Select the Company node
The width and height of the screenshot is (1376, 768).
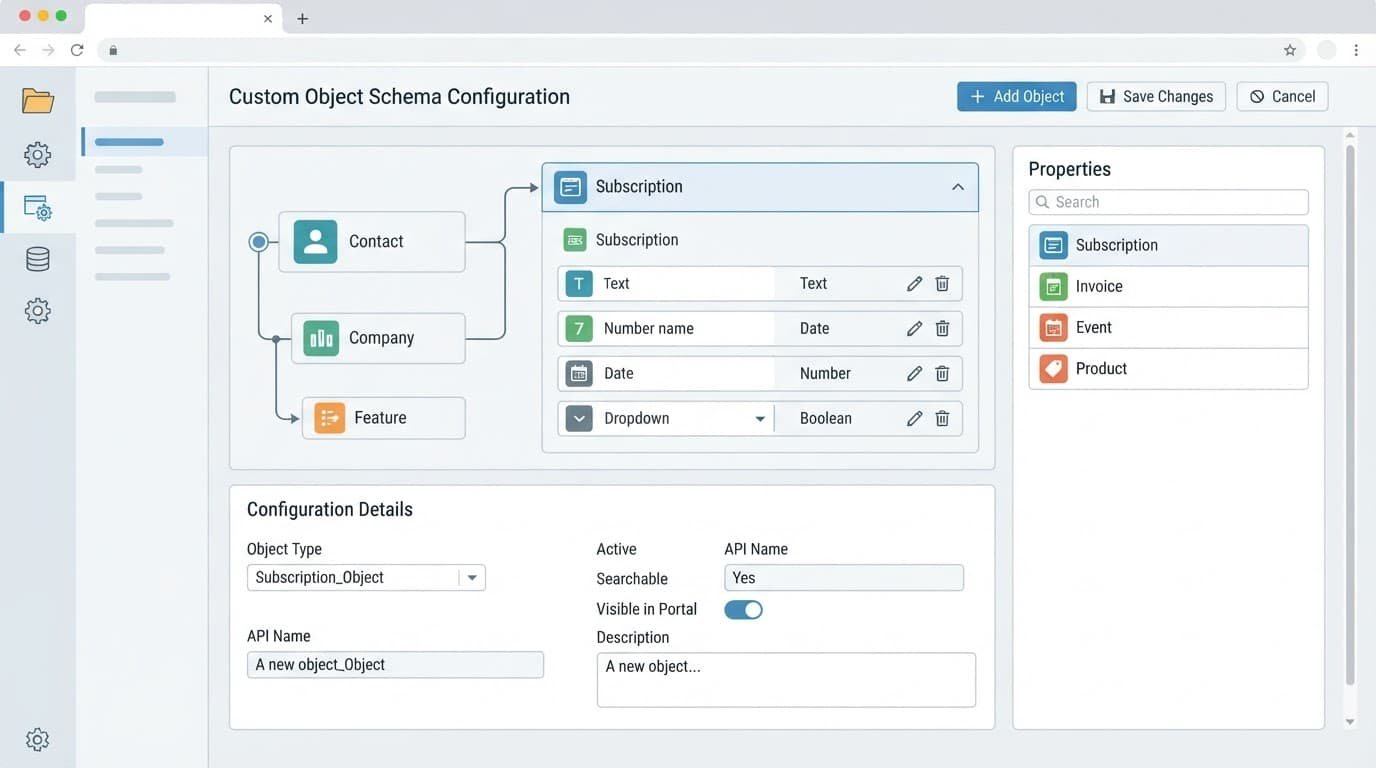pos(378,338)
